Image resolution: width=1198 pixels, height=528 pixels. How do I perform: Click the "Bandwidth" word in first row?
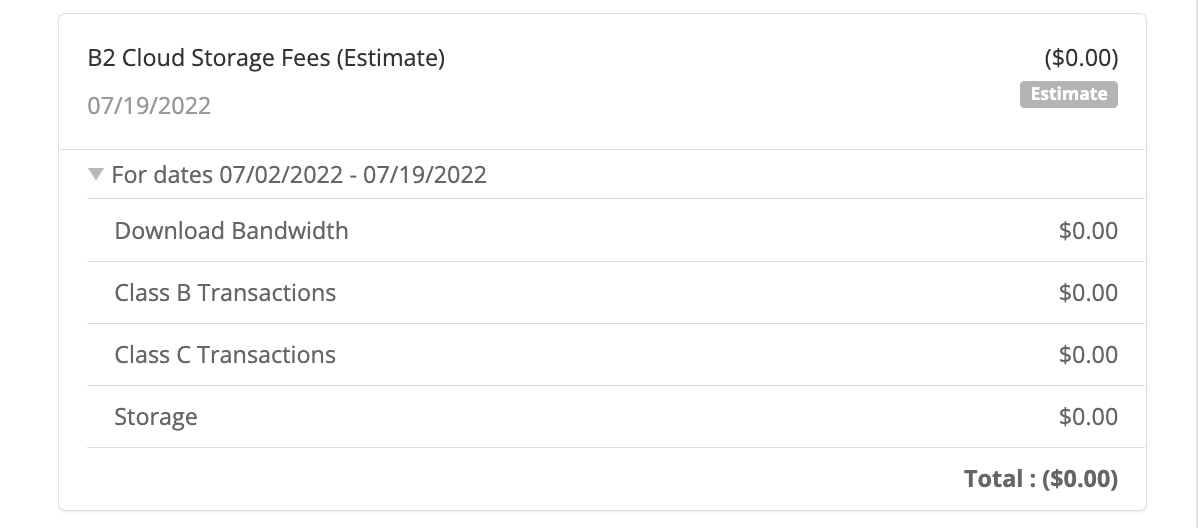point(290,231)
